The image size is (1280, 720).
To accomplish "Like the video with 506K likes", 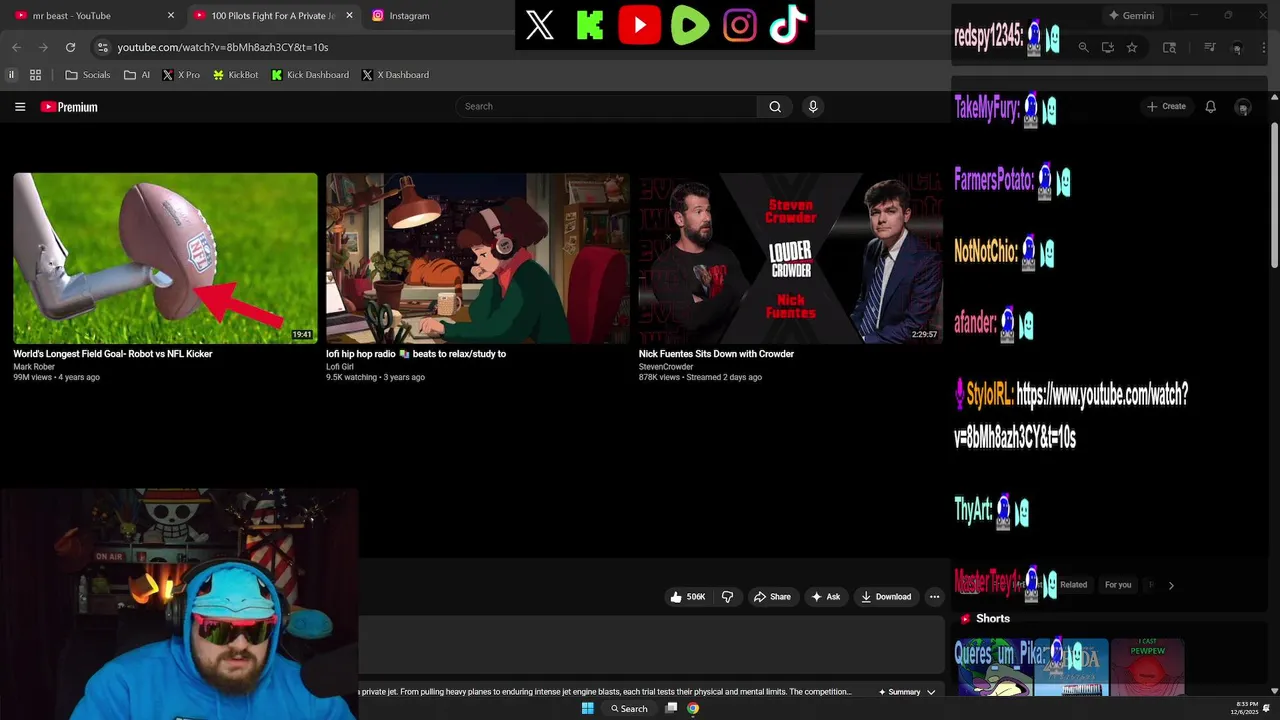I will click(x=688, y=597).
